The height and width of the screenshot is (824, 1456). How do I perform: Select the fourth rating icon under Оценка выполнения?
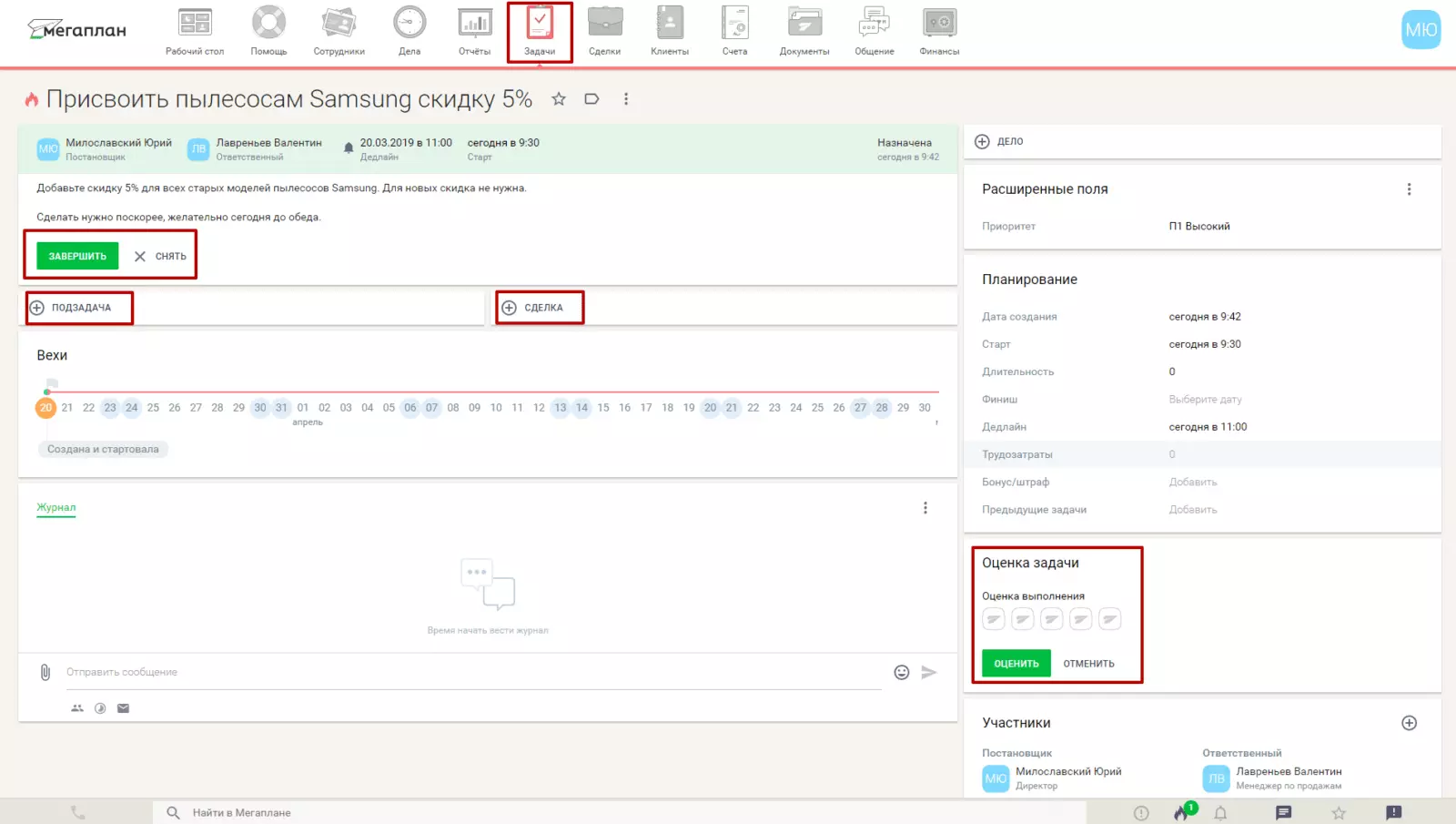click(x=1081, y=619)
